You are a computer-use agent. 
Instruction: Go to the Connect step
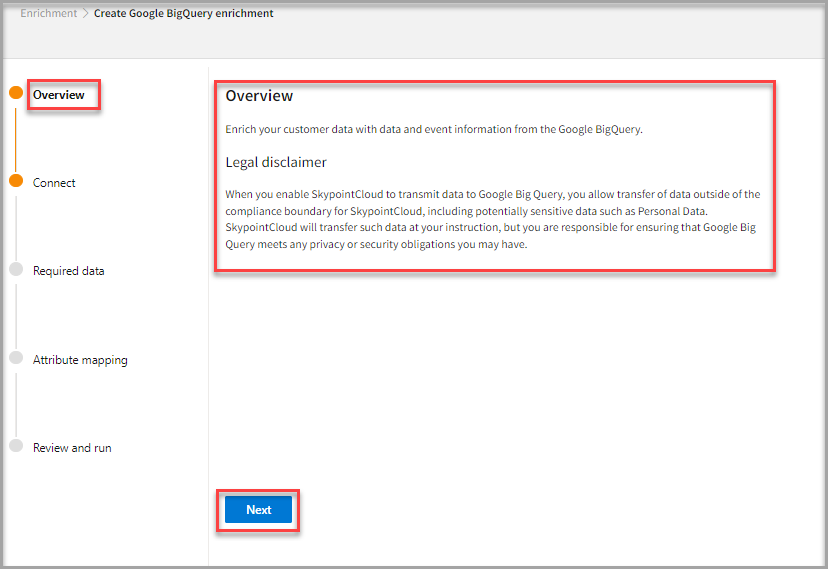[54, 183]
